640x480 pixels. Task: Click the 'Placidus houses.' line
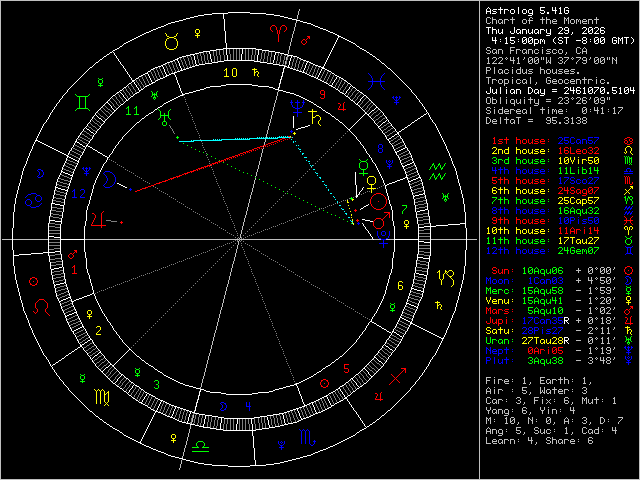point(533,71)
